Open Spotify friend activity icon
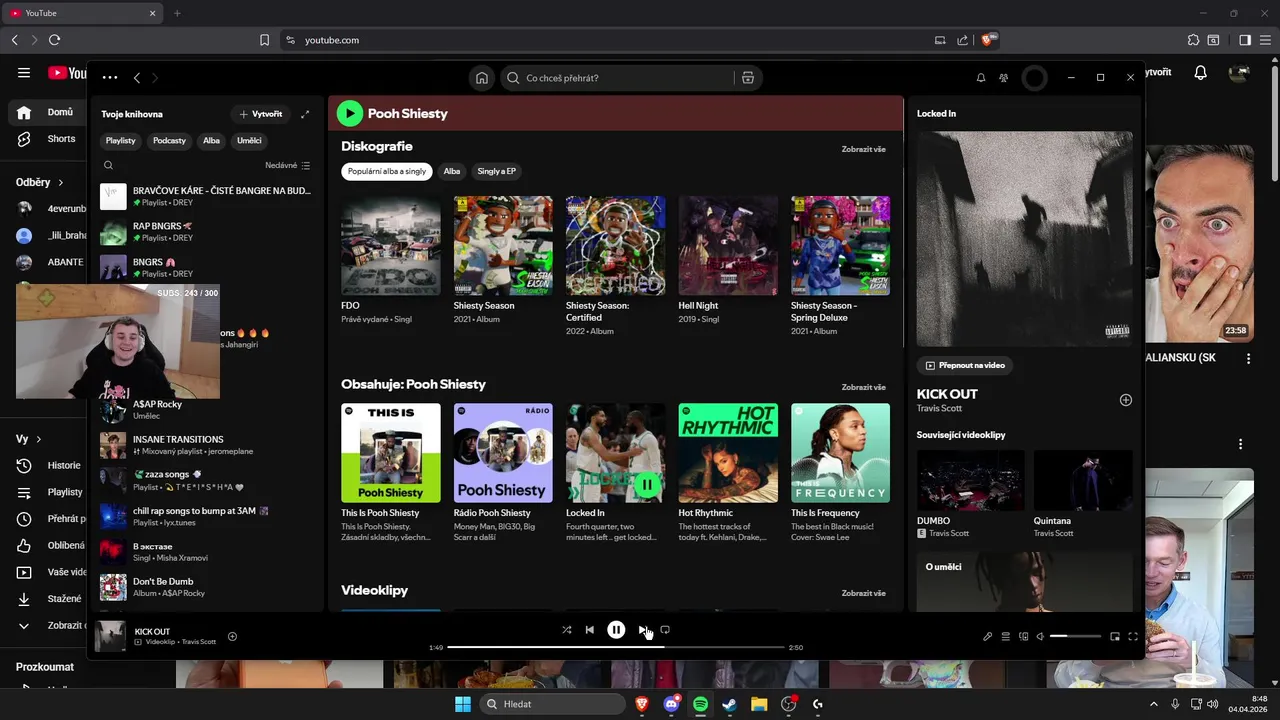The width and height of the screenshot is (1280, 720). pyautogui.click(x=1004, y=78)
